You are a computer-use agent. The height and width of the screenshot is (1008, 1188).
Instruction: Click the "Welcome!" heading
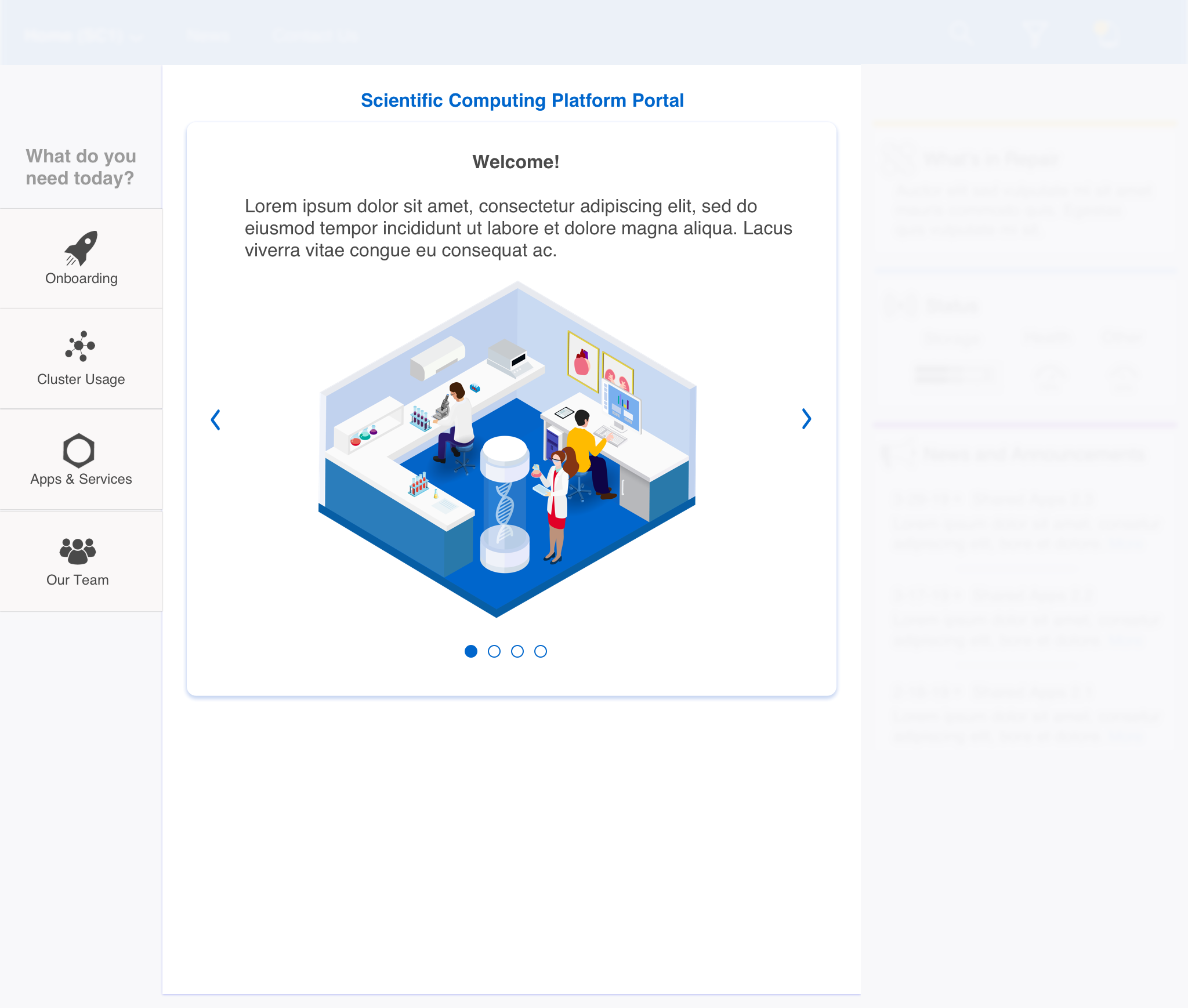[x=516, y=162]
